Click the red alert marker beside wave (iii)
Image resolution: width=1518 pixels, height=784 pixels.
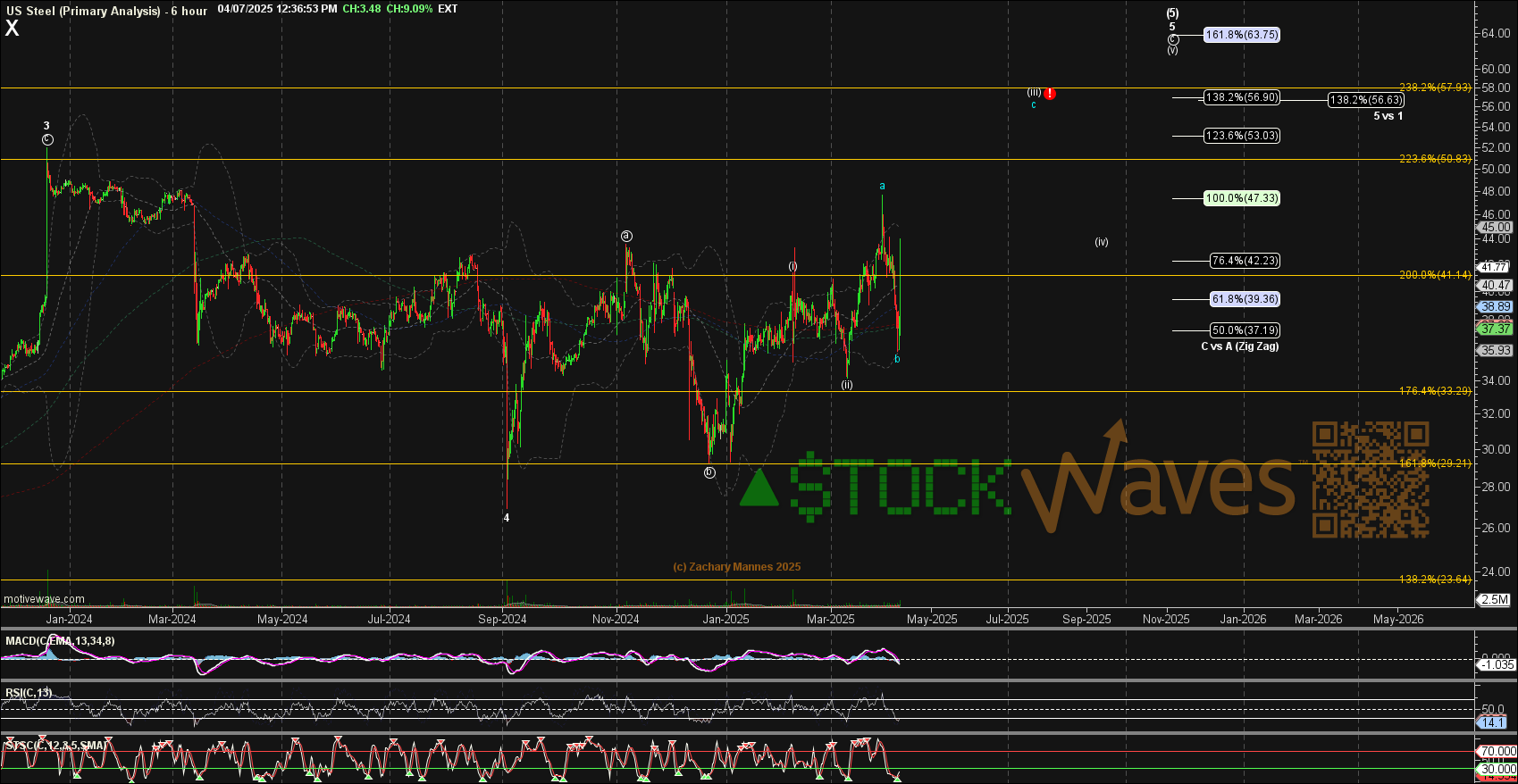[x=1051, y=94]
